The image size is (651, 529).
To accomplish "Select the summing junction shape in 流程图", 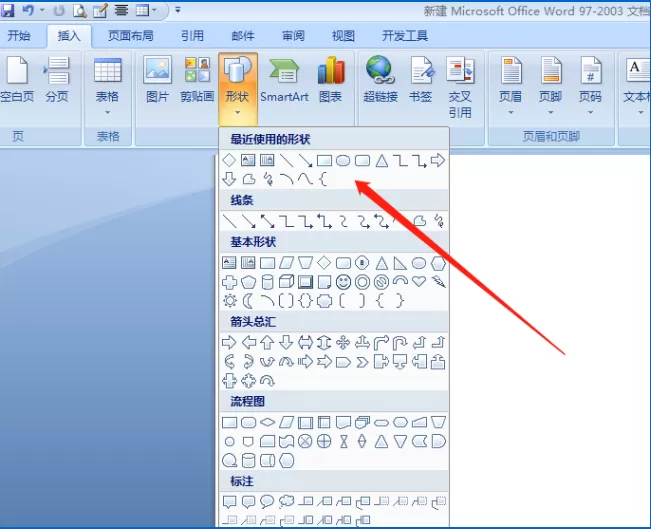I will coord(305,441).
